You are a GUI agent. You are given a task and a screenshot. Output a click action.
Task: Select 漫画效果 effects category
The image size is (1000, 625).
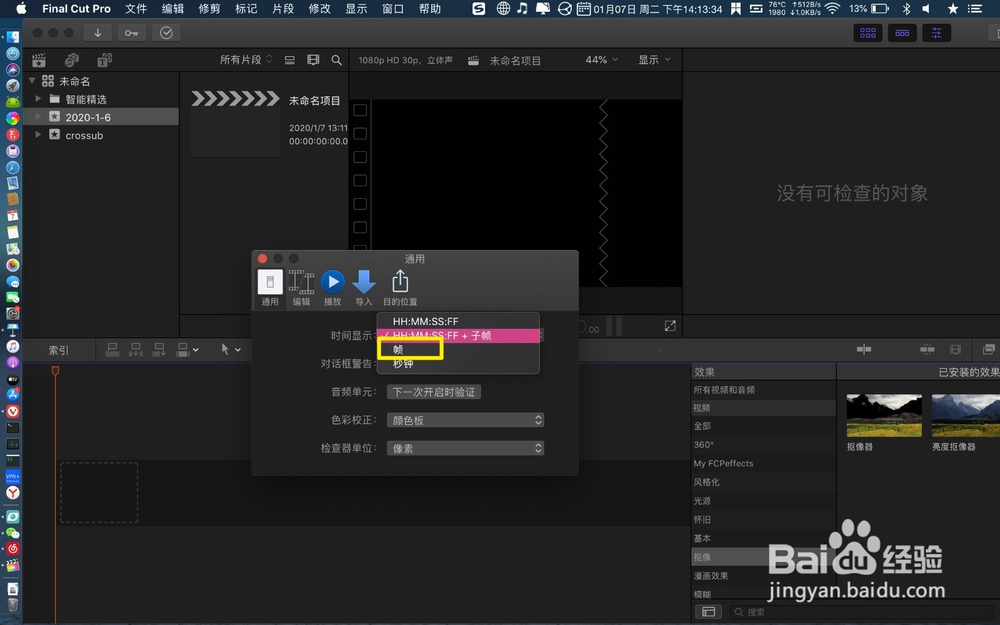pos(763,575)
